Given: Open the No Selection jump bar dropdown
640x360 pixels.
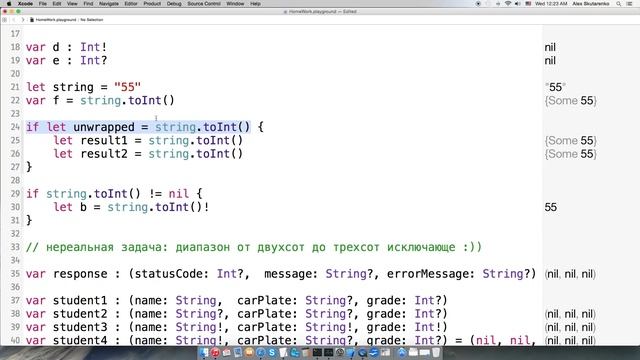Looking at the screenshot, I should (91, 20).
